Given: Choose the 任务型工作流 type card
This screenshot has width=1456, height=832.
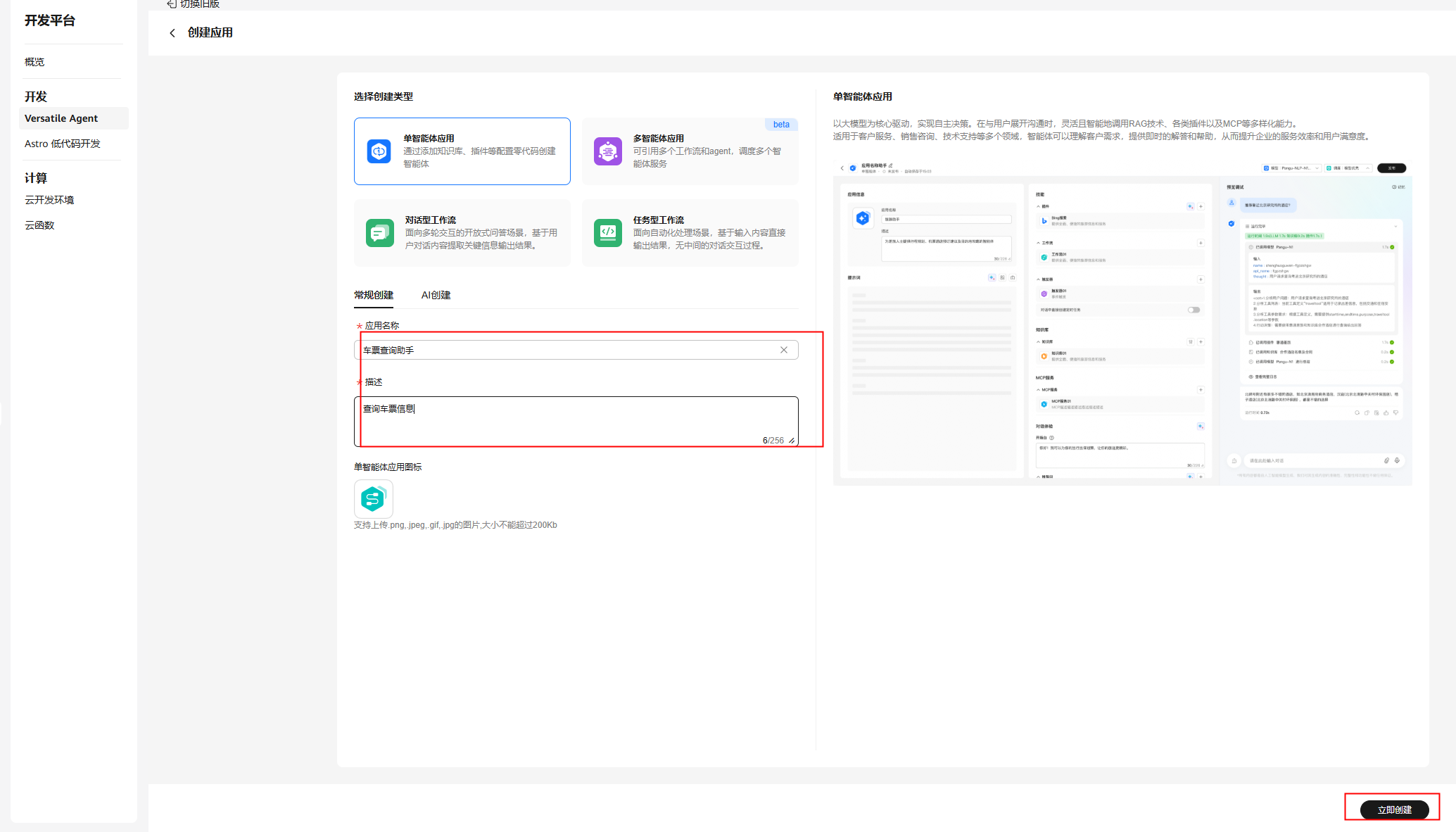Looking at the screenshot, I should point(690,233).
